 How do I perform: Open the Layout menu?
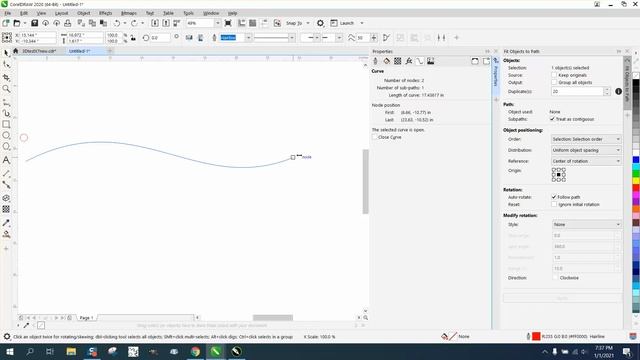point(62,13)
